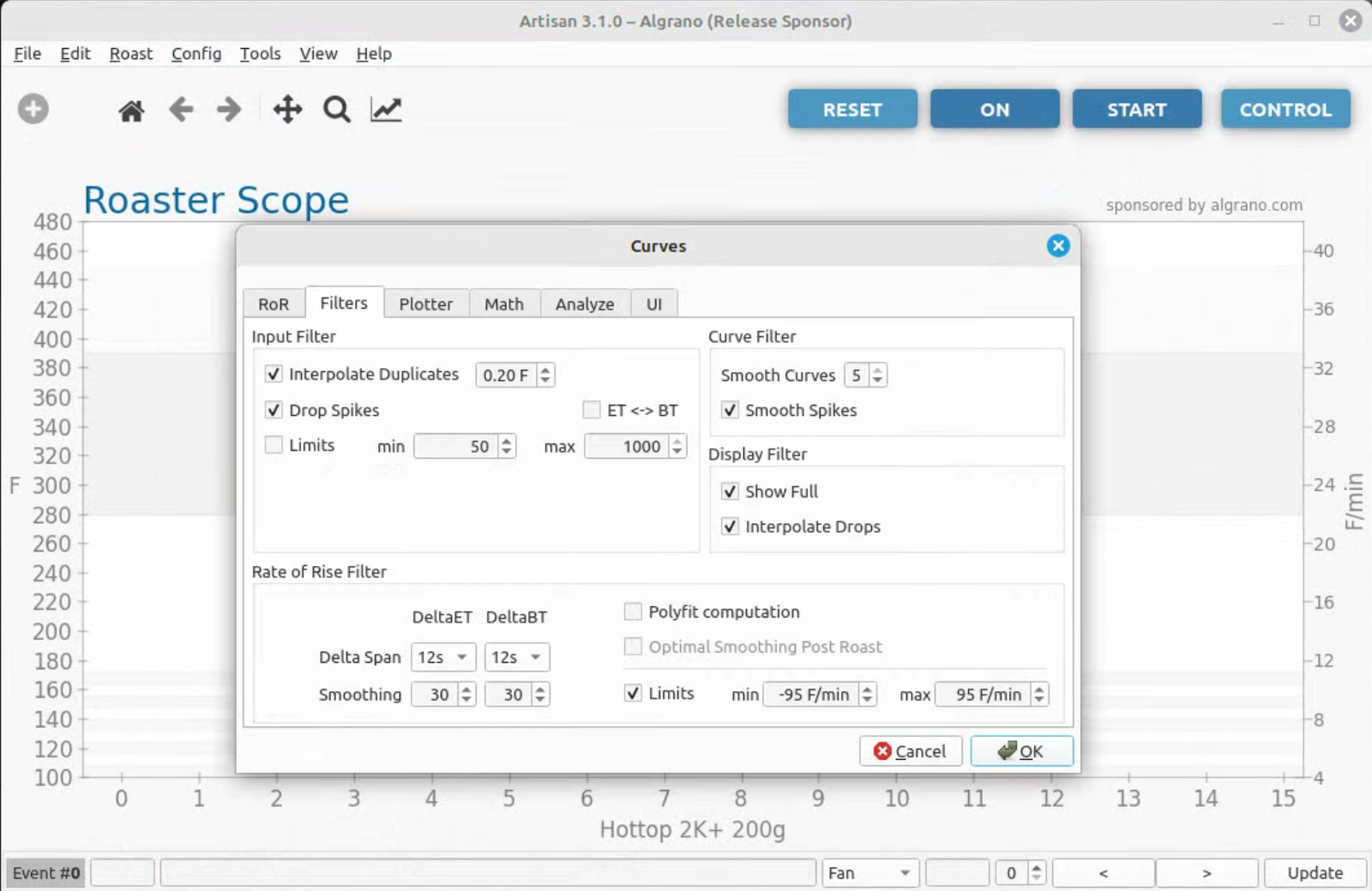The height and width of the screenshot is (891, 1372).
Task: Open the Config menu
Action: tap(196, 53)
